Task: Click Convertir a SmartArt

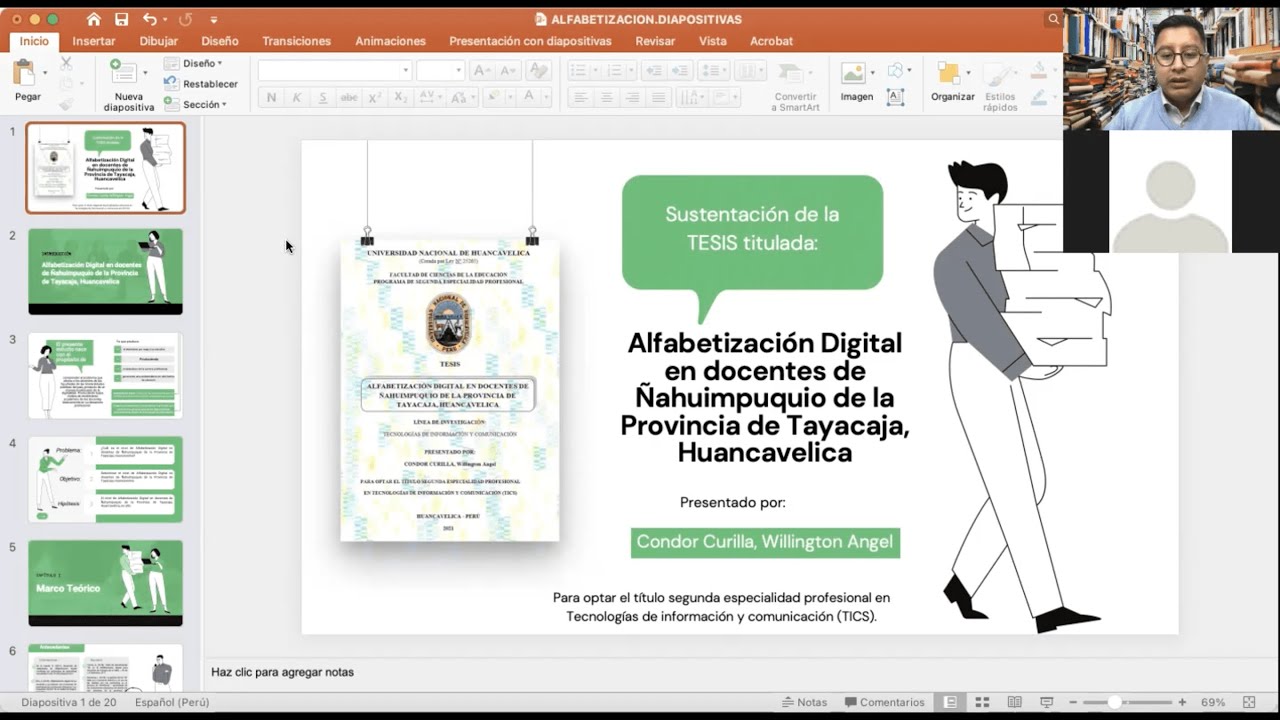Action: (795, 85)
